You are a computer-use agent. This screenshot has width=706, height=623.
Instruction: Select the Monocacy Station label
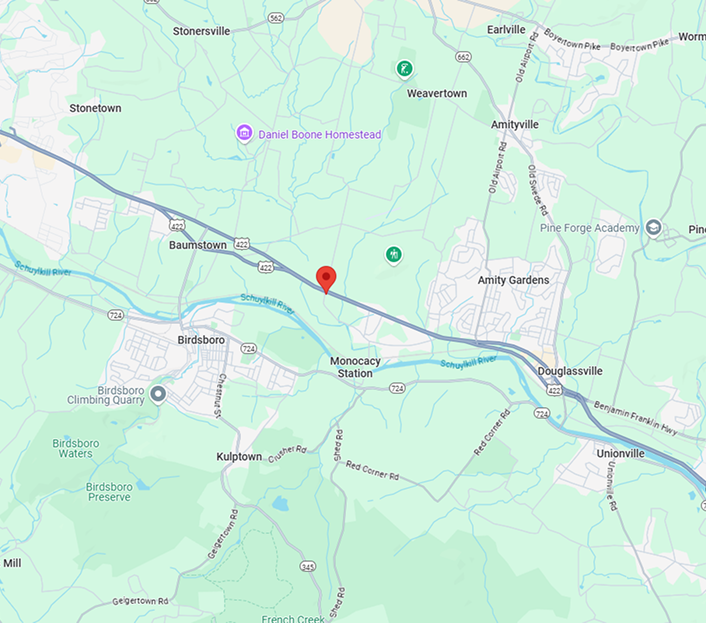tap(355, 367)
